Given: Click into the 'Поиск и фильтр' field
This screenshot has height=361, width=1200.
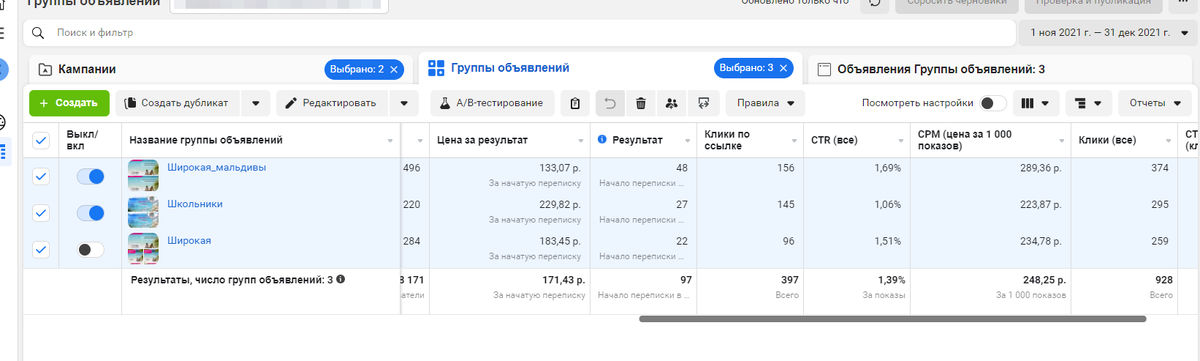Looking at the screenshot, I should click(518, 33).
